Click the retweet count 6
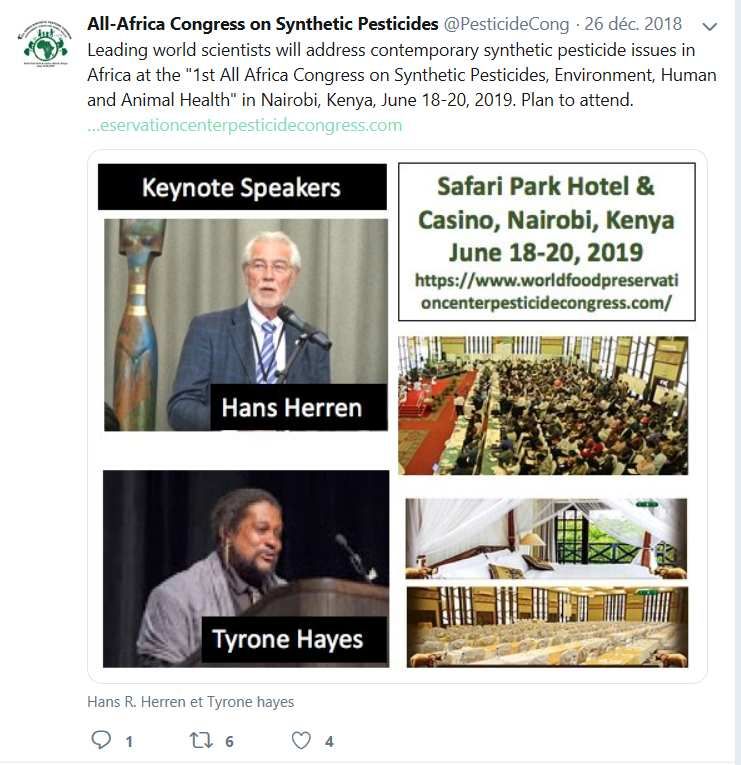The width and height of the screenshot is (741, 765). tap(229, 742)
